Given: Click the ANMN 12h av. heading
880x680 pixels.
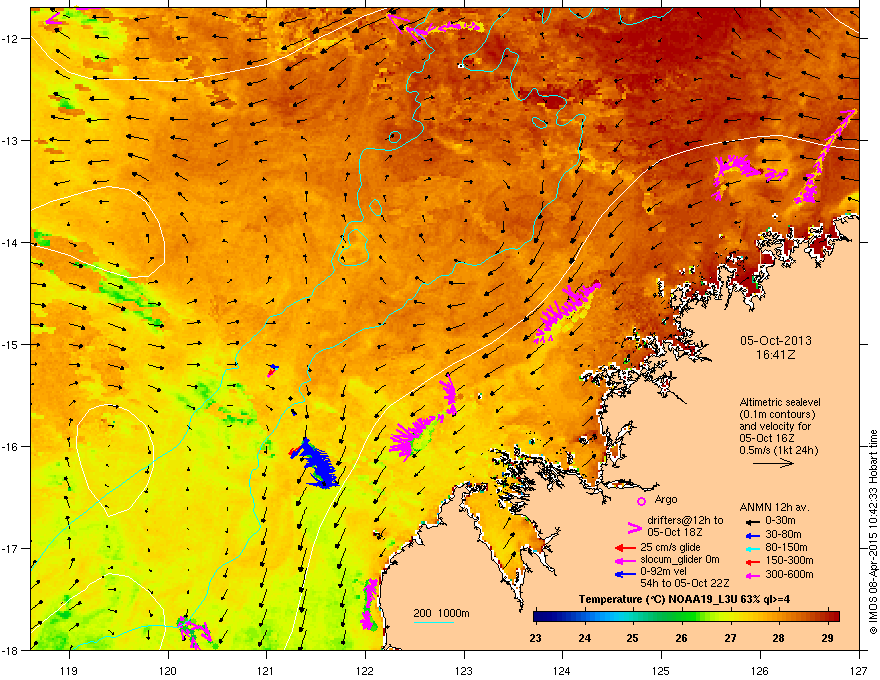Looking at the screenshot, I should coord(774,508).
